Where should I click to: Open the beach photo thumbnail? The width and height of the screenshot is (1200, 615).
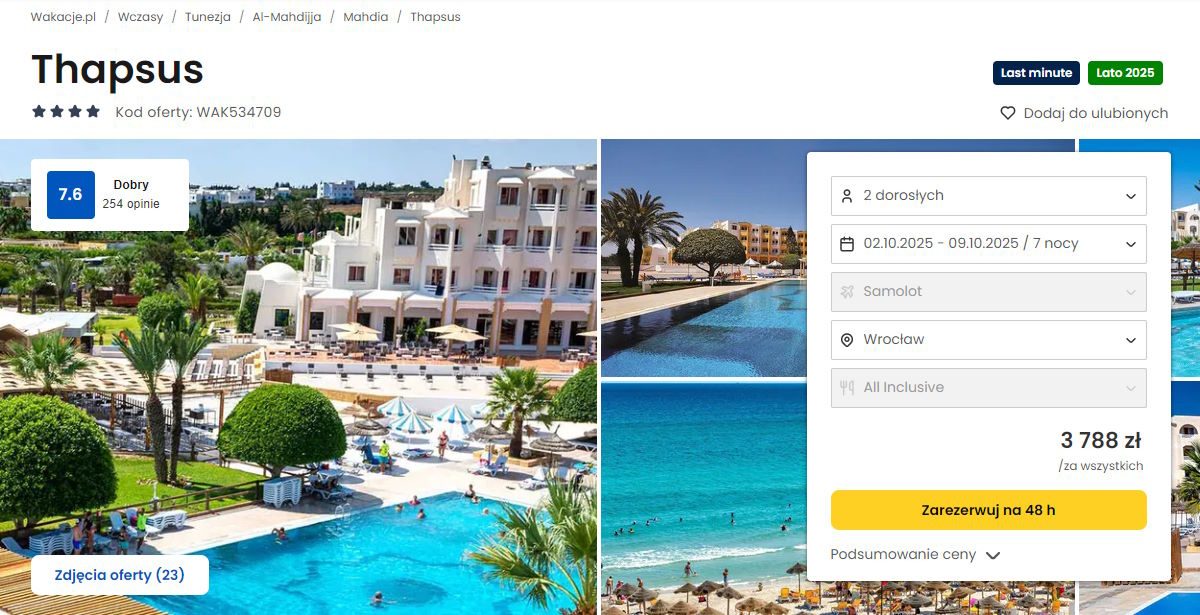pyautogui.click(x=703, y=498)
